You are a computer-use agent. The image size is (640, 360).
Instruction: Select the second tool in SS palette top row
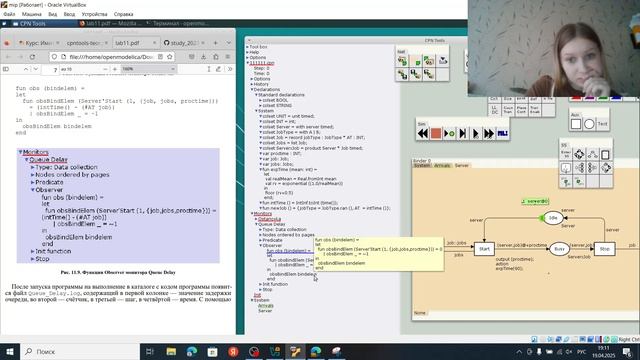point(579,154)
